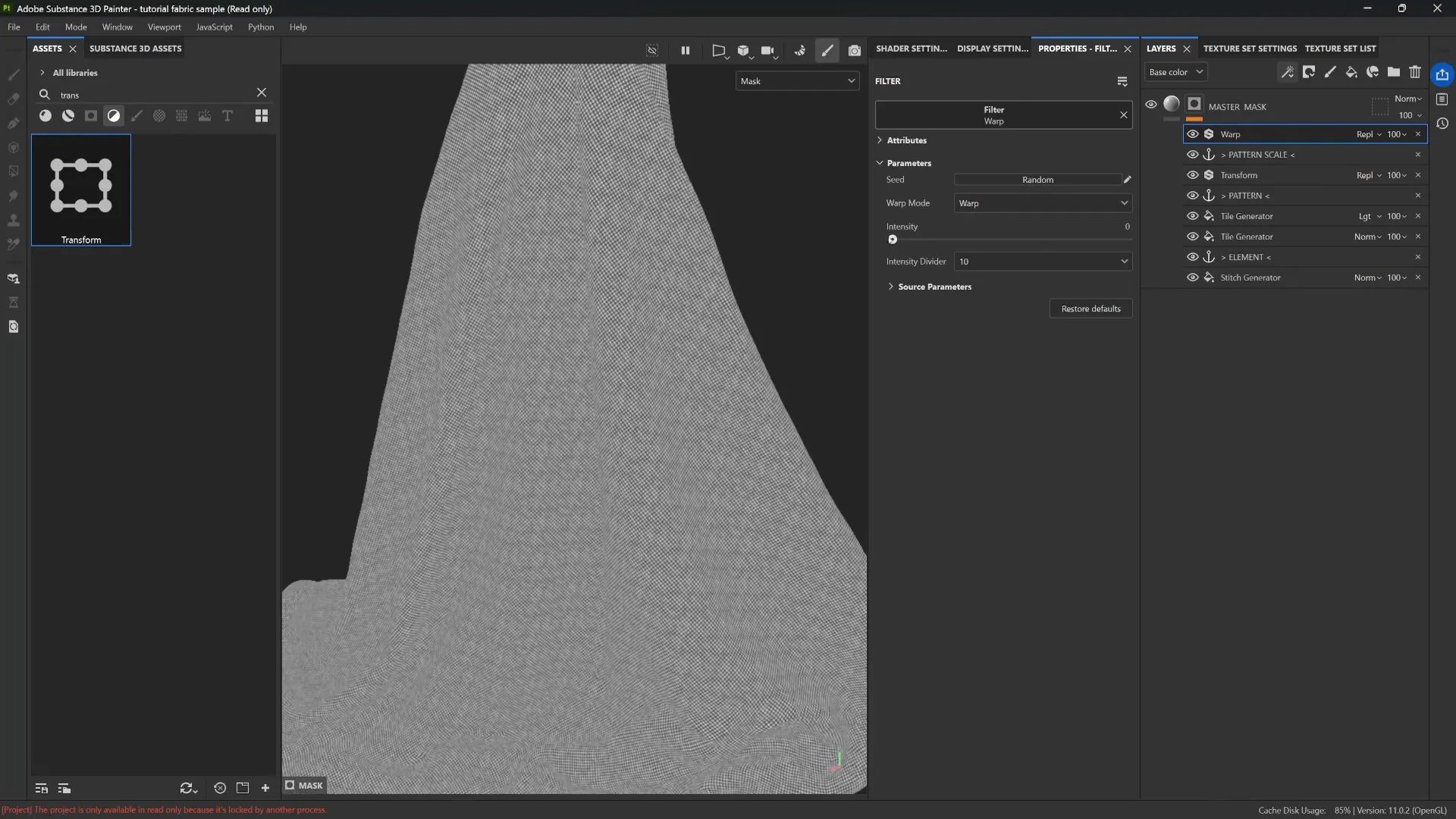Hide the Stitch Generator layer effect
The image size is (1456, 819).
[1192, 278]
